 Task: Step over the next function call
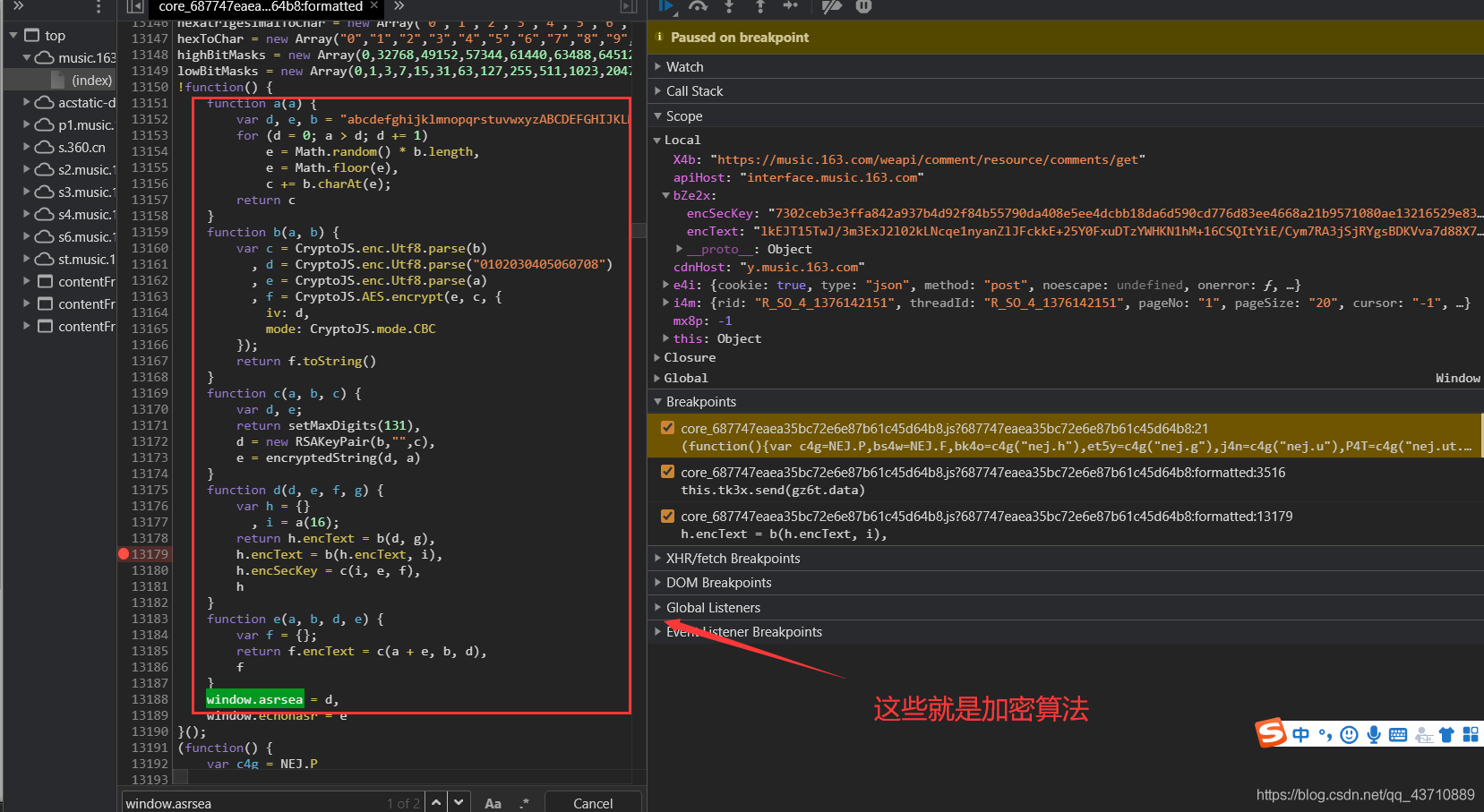(698, 6)
